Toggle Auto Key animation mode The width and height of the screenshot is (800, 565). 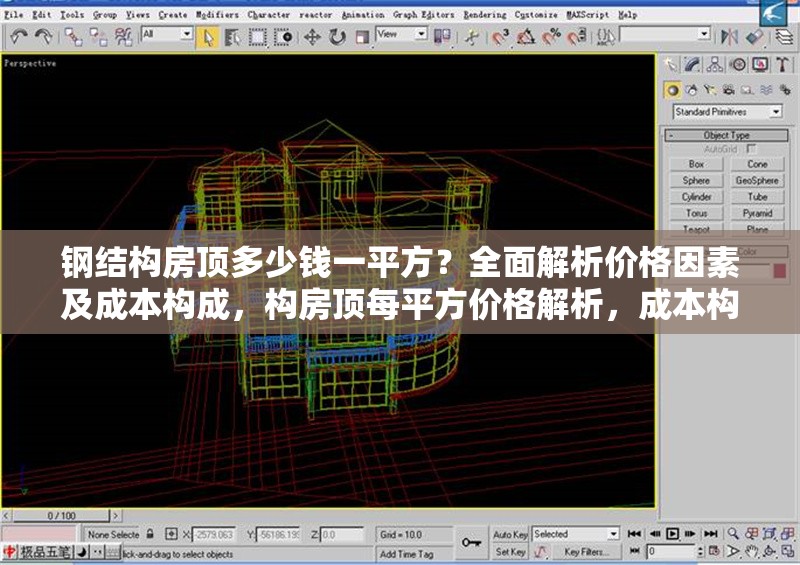(510, 535)
